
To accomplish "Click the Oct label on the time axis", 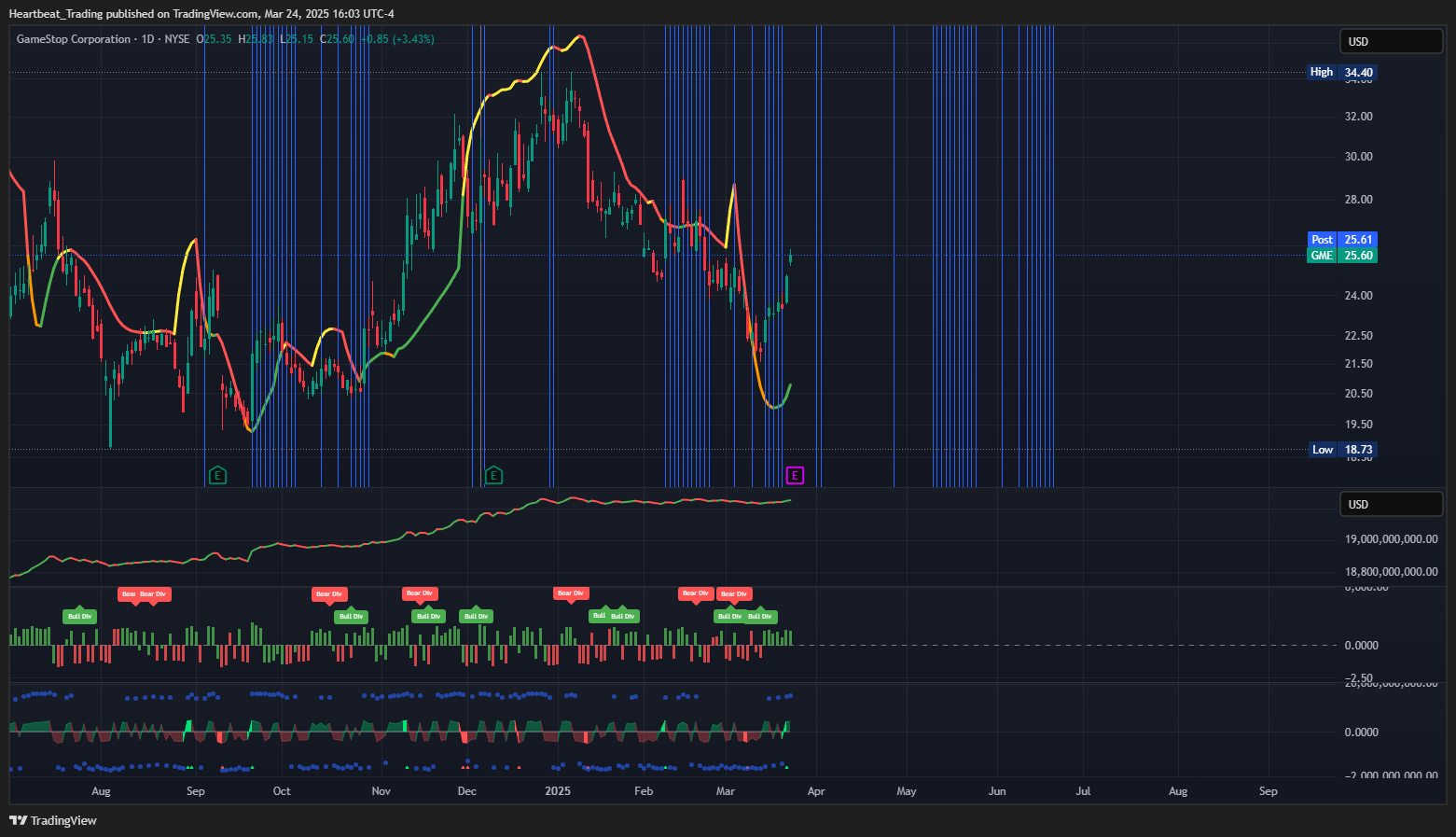I will pos(282,791).
